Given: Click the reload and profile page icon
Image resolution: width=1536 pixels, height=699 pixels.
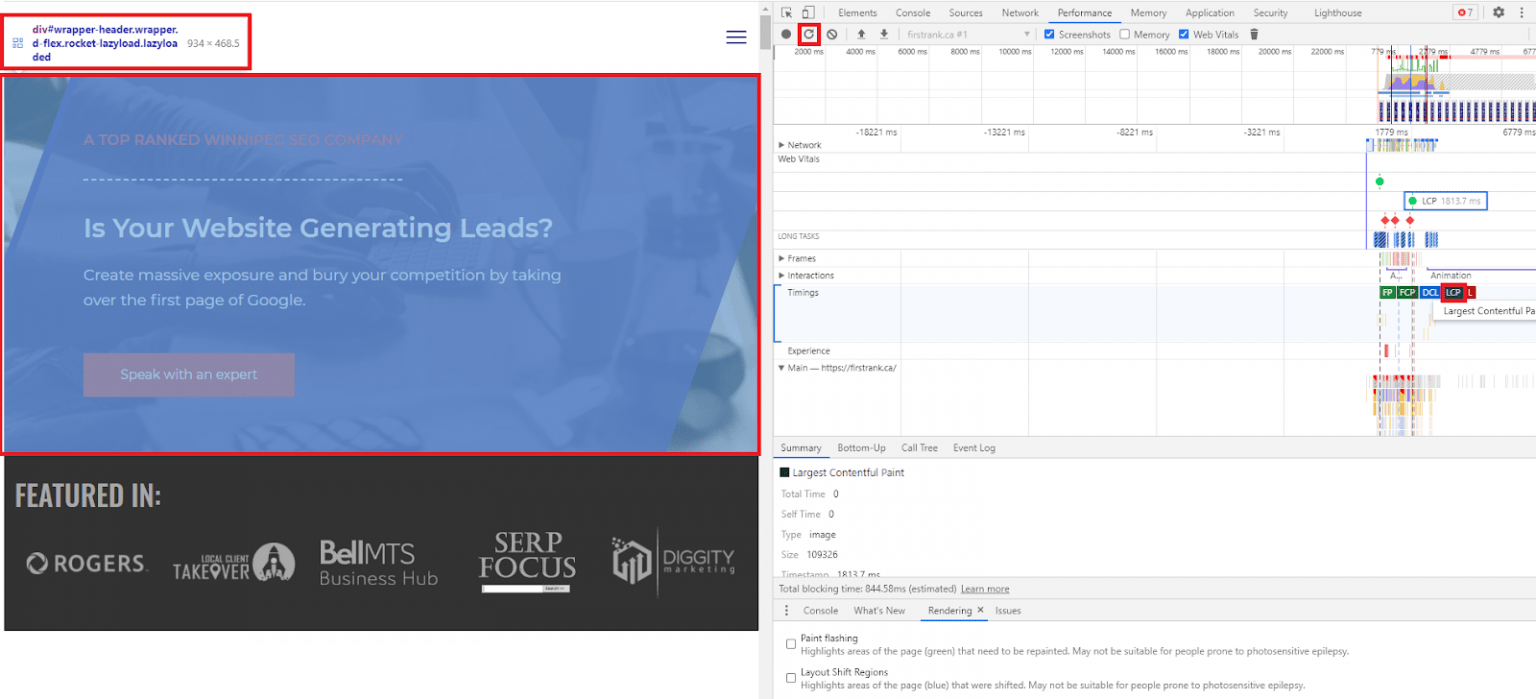Looking at the screenshot, I should click(809, 34).
